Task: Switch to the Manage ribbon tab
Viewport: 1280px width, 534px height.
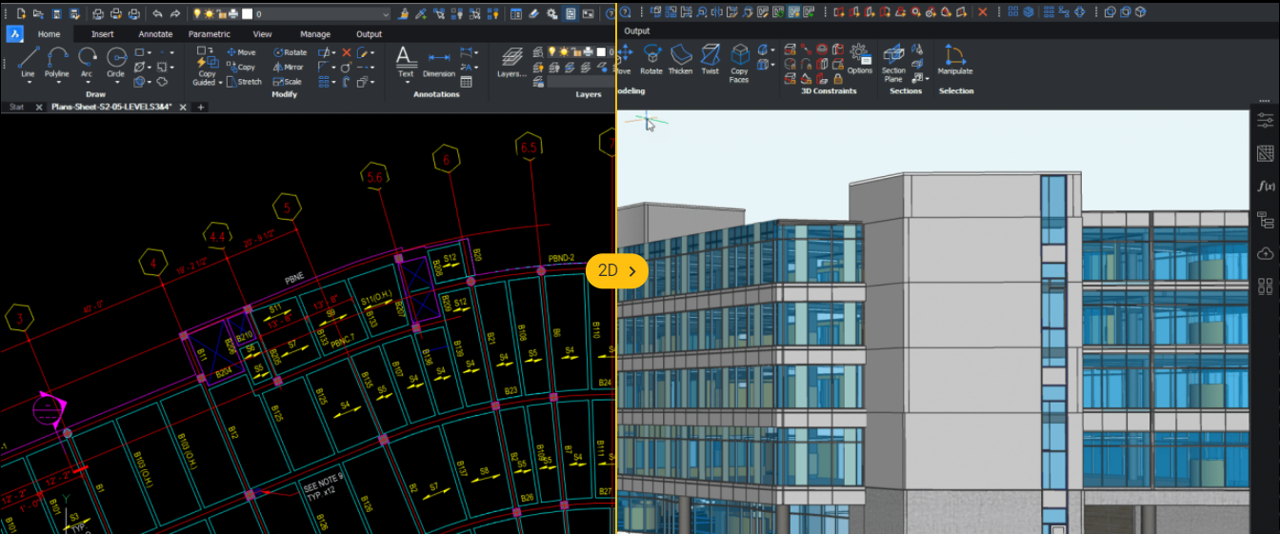Action: pos(315,34)
